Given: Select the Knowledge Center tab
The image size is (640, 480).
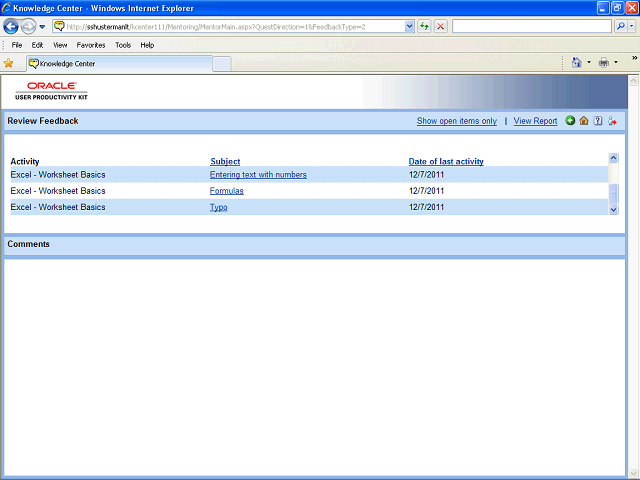Looking at the screenshot, I should (x=120, y=64).
